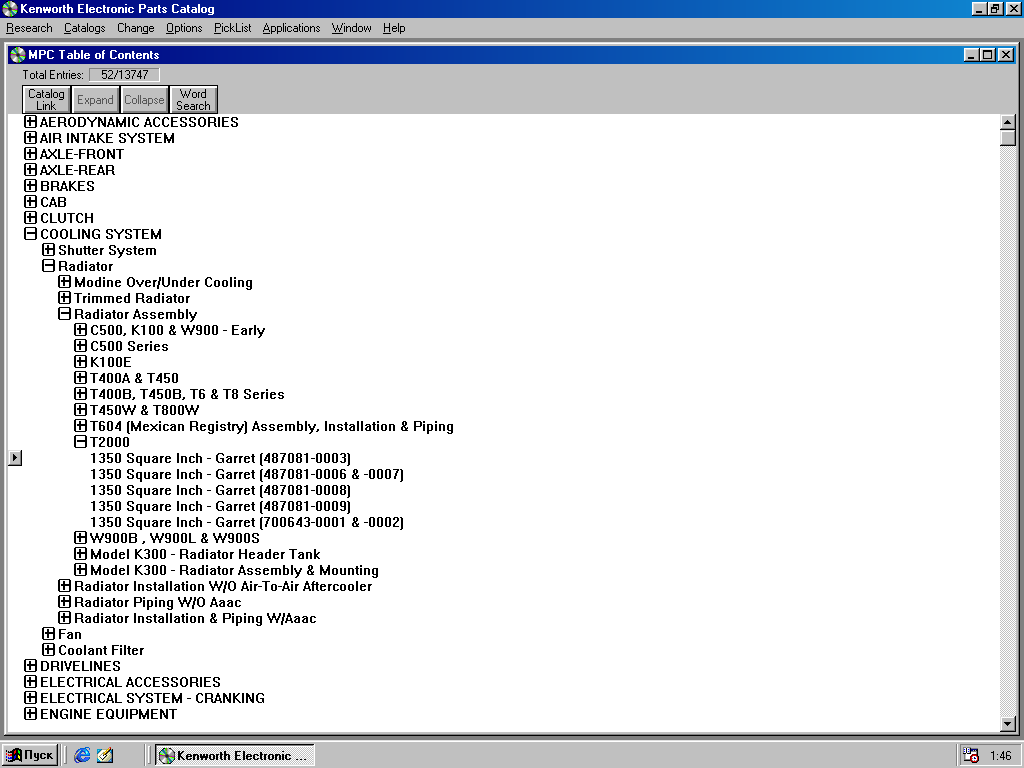Image resolution: width=1024 pixels, height=768 pixels.
Task: Click the Word Search button
Action: click(193, 99)
